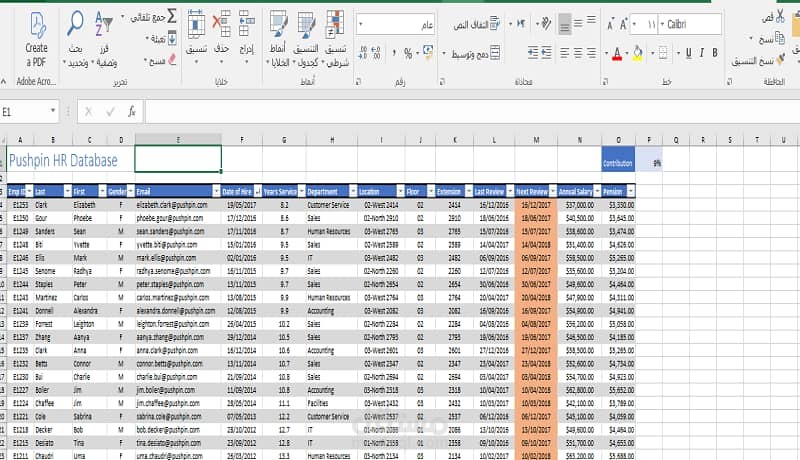Open the Email column filter dropdown
800x460 pixels.
tap(216, 191)
